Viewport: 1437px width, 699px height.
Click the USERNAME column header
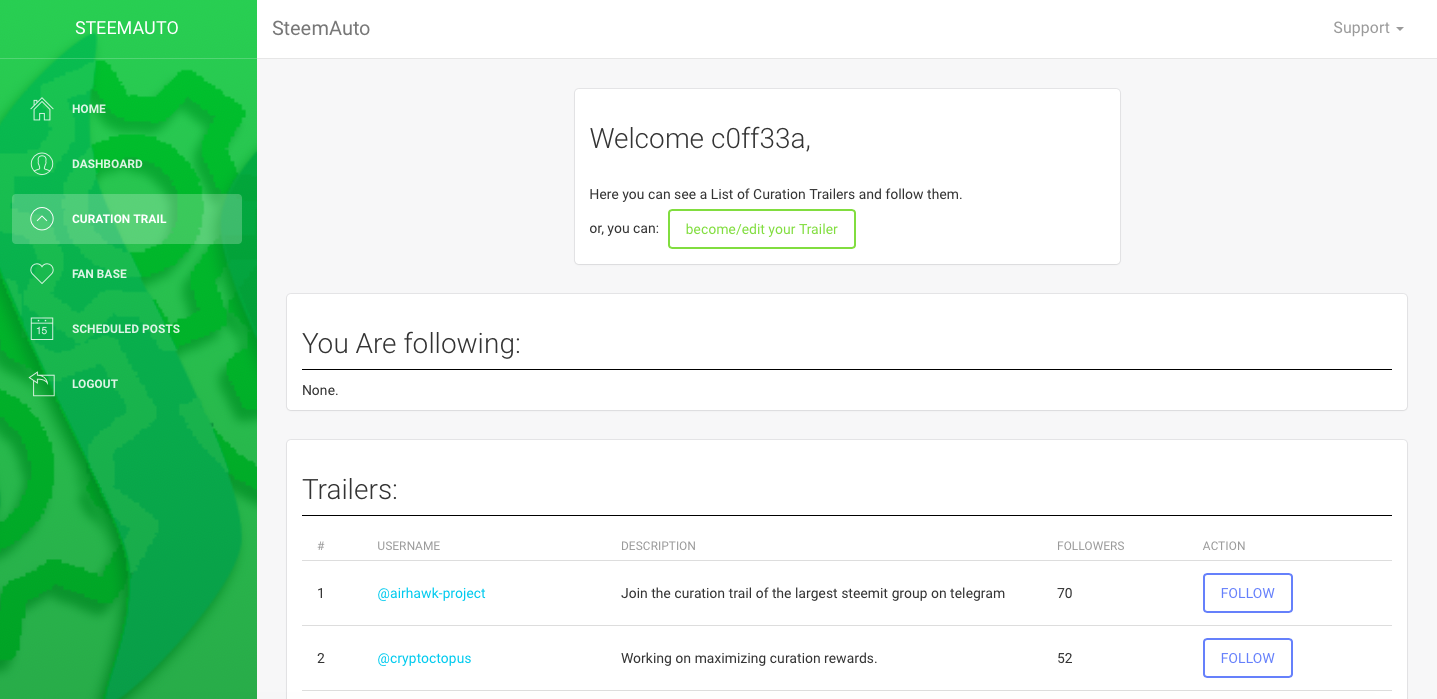click(x=409, y=546)
